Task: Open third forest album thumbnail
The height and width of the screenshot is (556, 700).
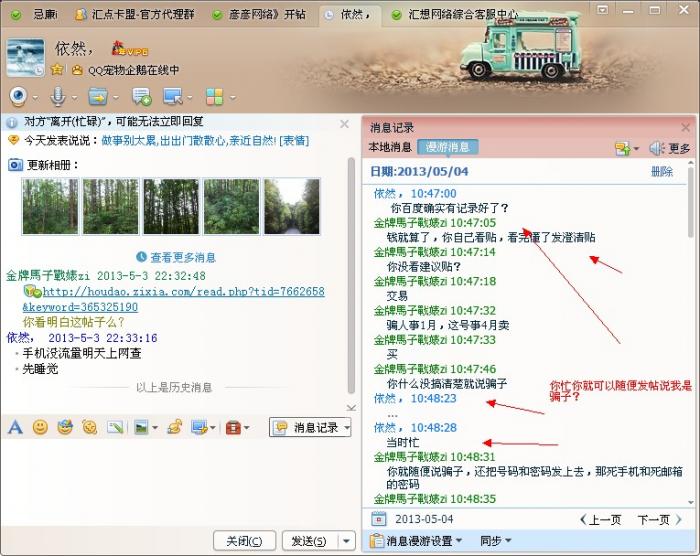Action: (x=171, y=206)
